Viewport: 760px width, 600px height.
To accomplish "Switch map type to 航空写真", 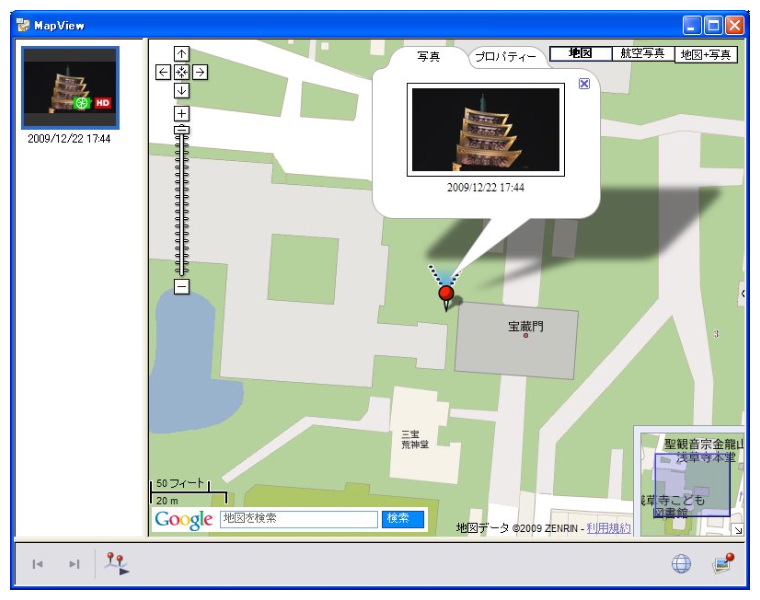I will tap(642, 54).
